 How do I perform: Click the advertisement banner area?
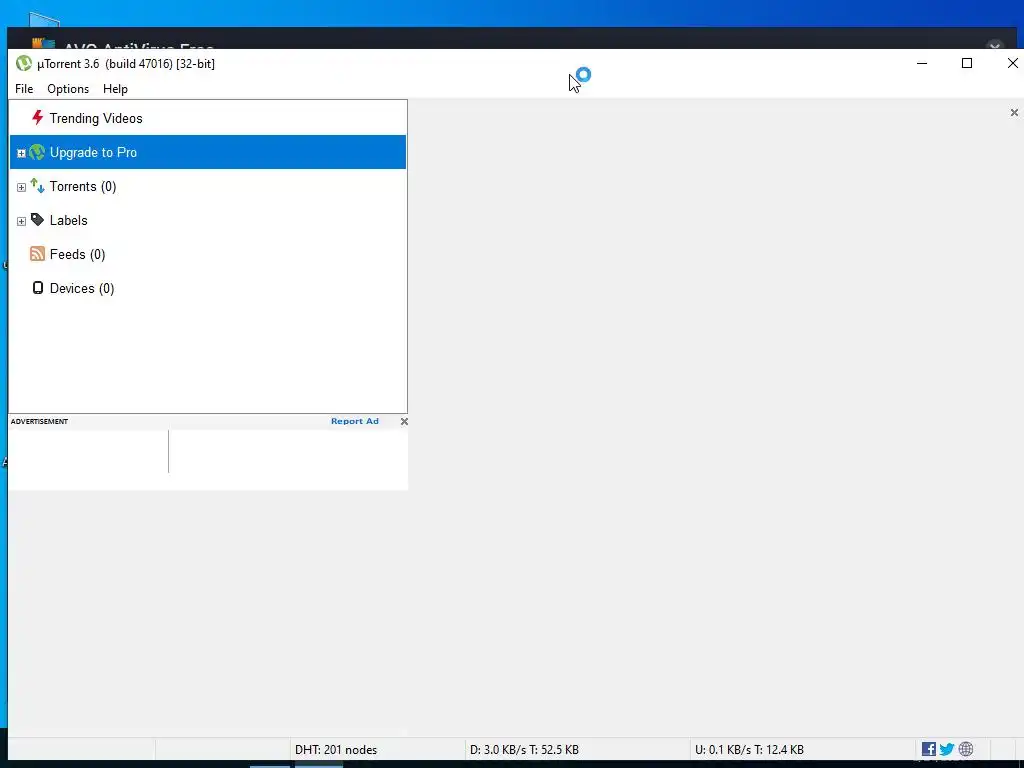point(208,459)
